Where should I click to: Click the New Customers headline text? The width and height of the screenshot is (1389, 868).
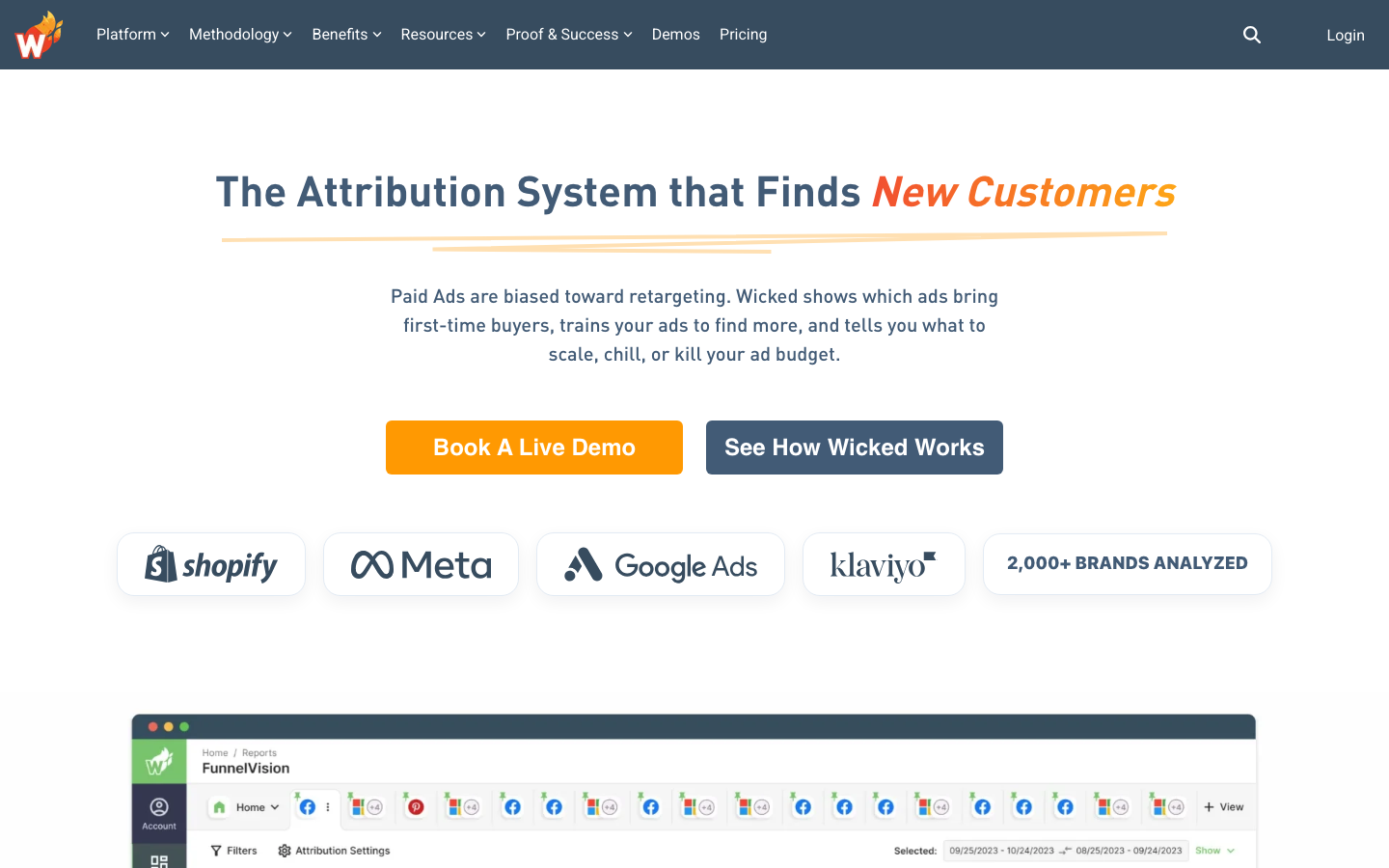(1023, 192)
